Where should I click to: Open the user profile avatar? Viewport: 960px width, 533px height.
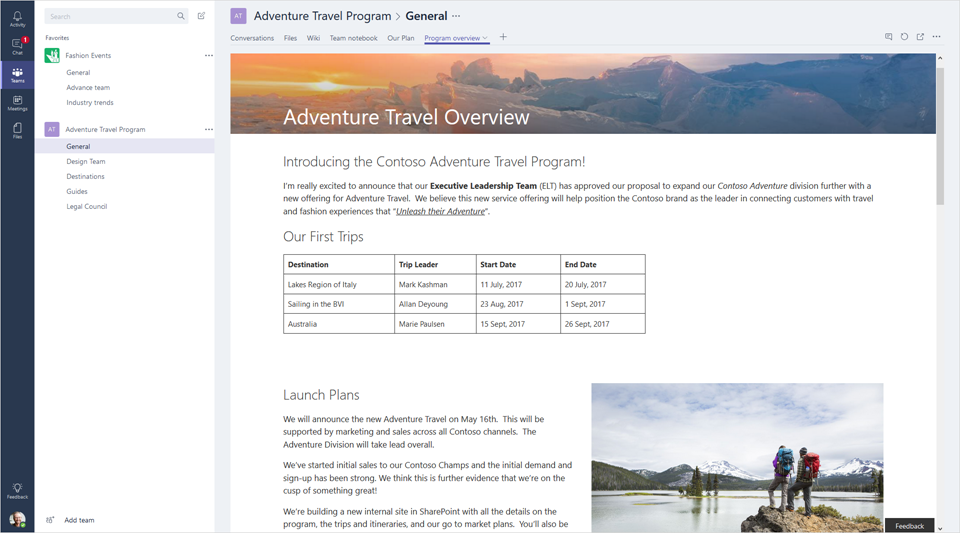[18, 520]
